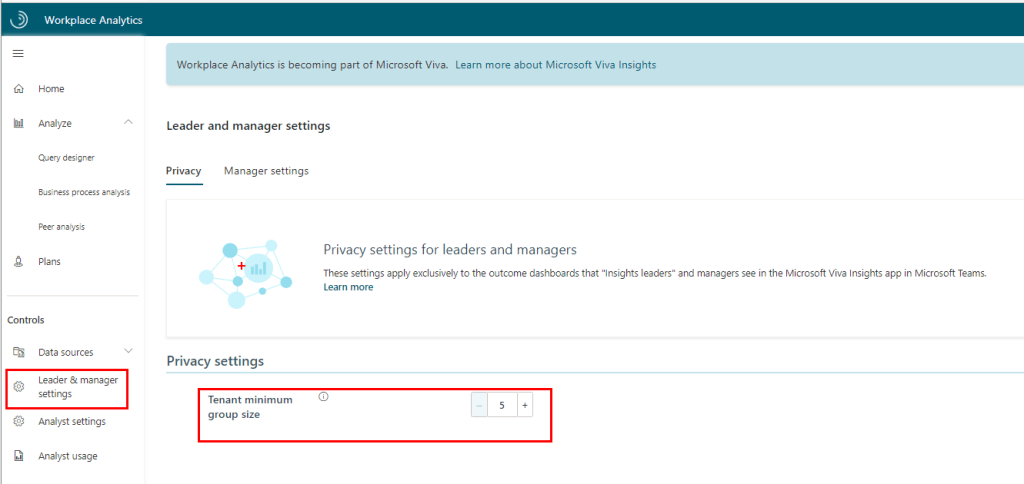Viewport: 1024px width, 484px height.
Task: Click the Home house icon
Action: point(18,89)
